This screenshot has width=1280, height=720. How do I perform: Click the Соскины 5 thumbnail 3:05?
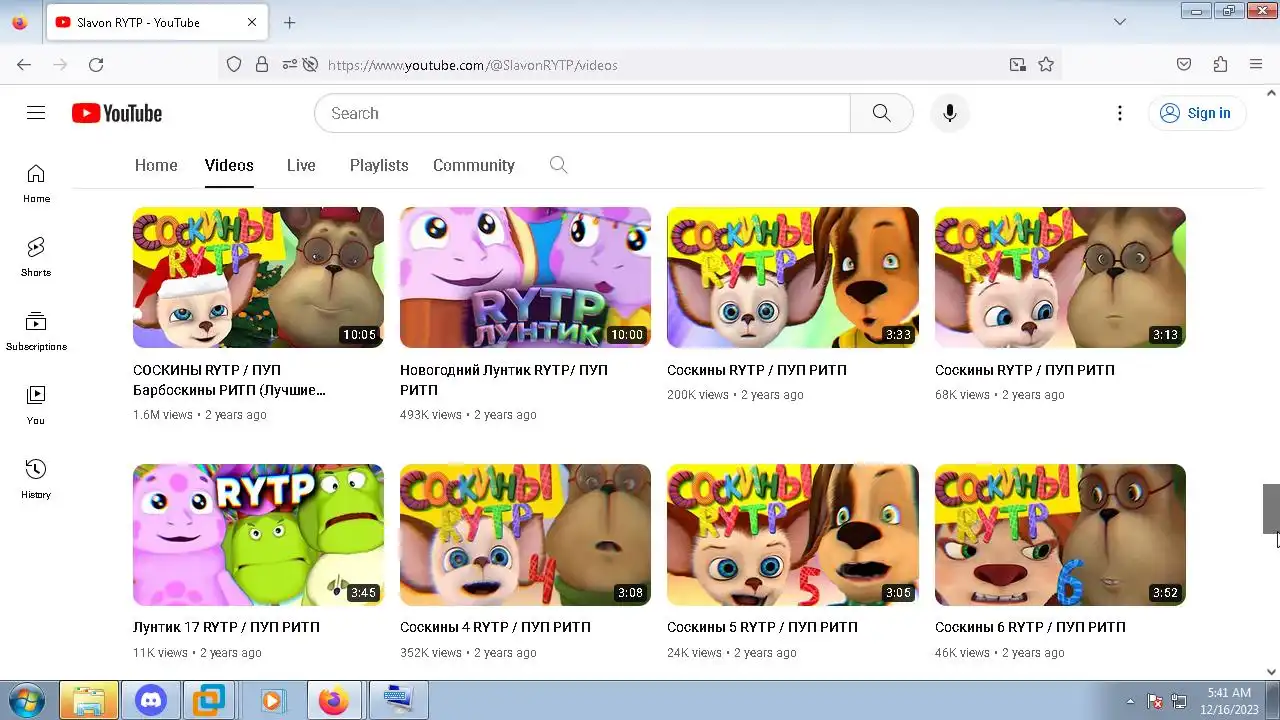coord(793,535)
